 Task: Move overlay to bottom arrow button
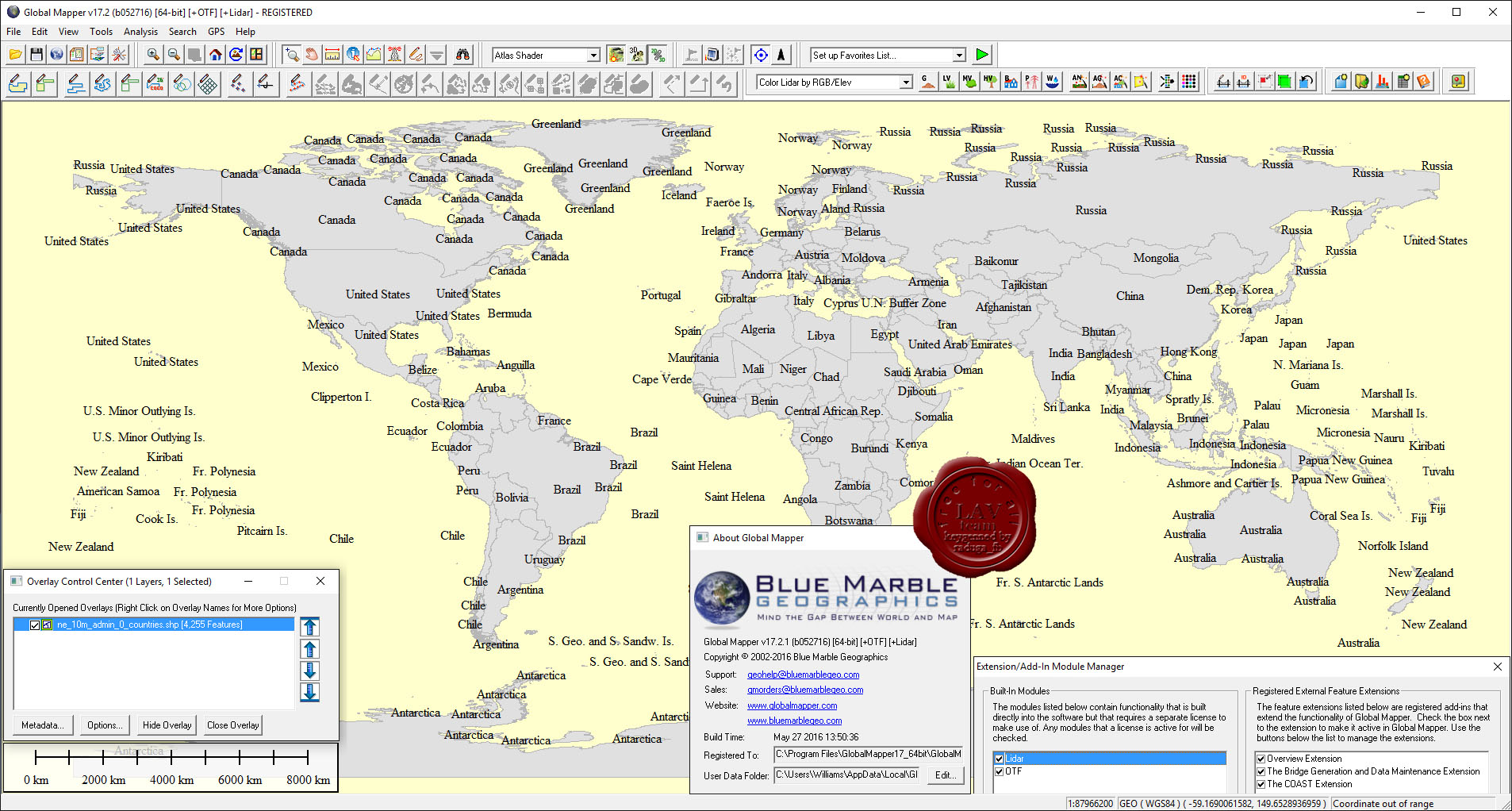[310, 693]
